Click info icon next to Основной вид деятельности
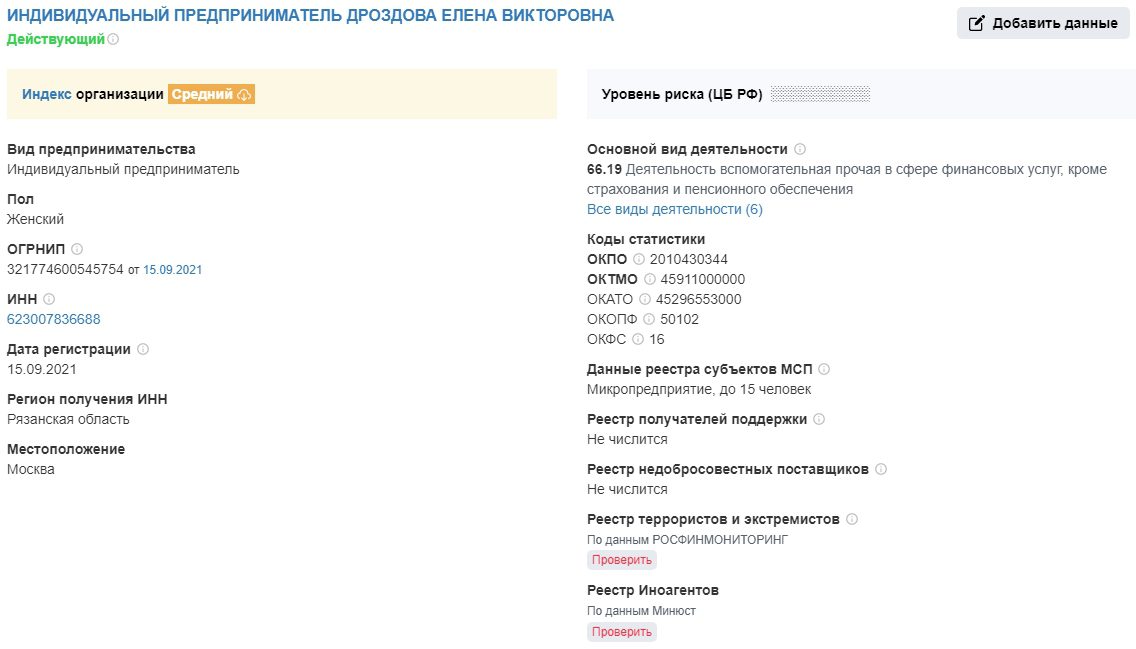 pyautogui.click(x=800, y=149)
